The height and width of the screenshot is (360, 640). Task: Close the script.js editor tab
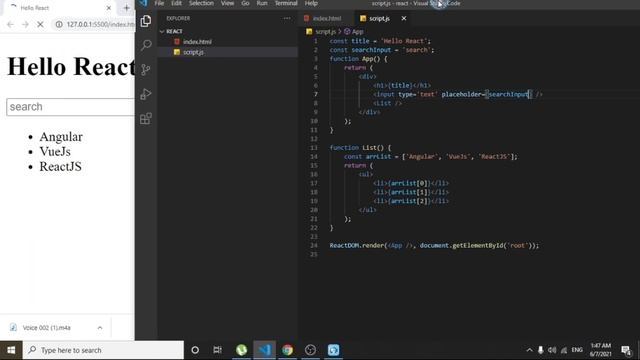pyautogui.click(x=404, y=18)
